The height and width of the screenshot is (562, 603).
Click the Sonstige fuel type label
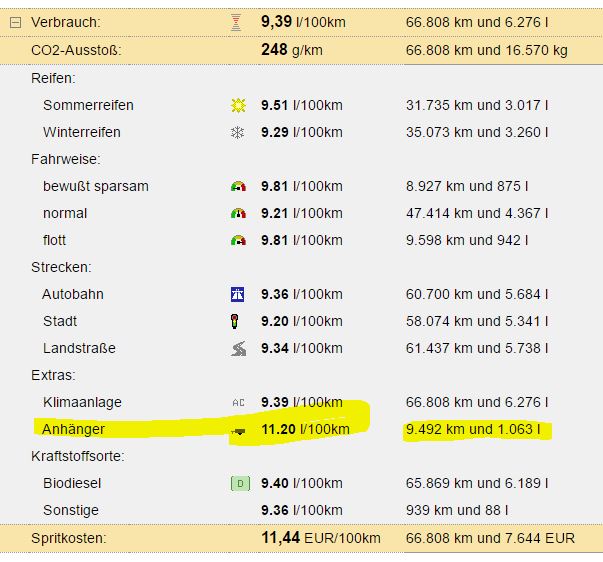[x=71, y=510]
